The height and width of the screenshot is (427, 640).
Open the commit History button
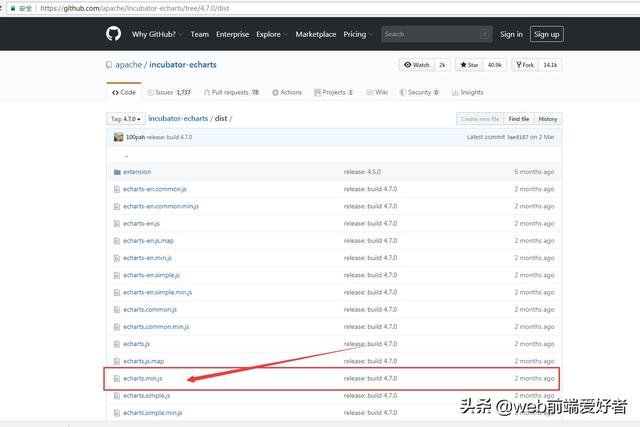pos(548,119)
